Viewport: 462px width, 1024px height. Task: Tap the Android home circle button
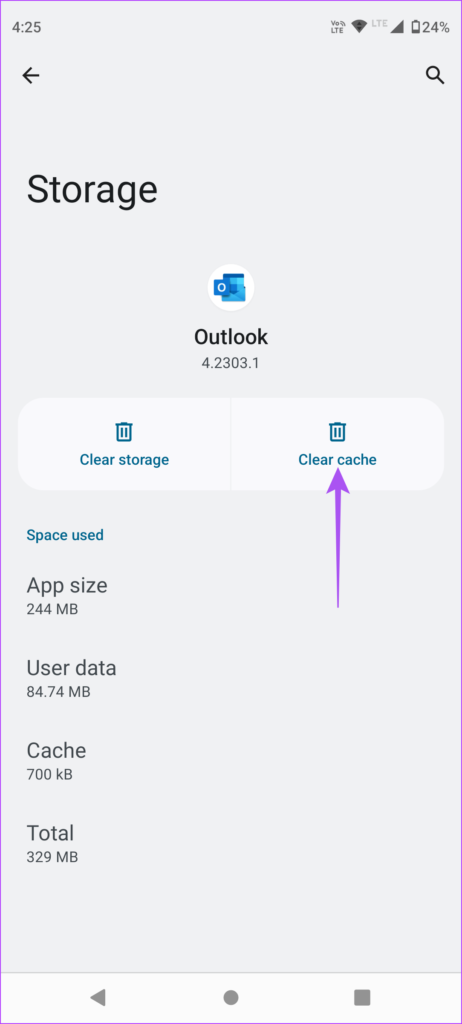[231, 997]
